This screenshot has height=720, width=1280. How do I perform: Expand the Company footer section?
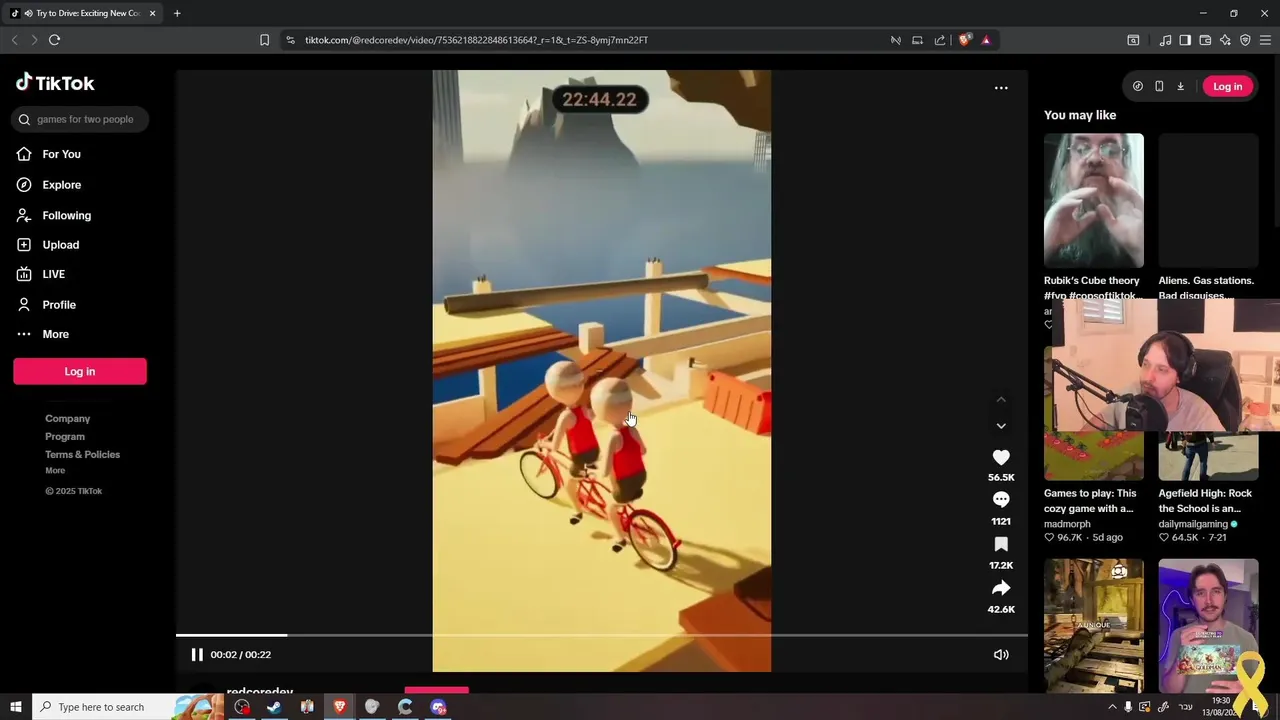click(67, 419)
